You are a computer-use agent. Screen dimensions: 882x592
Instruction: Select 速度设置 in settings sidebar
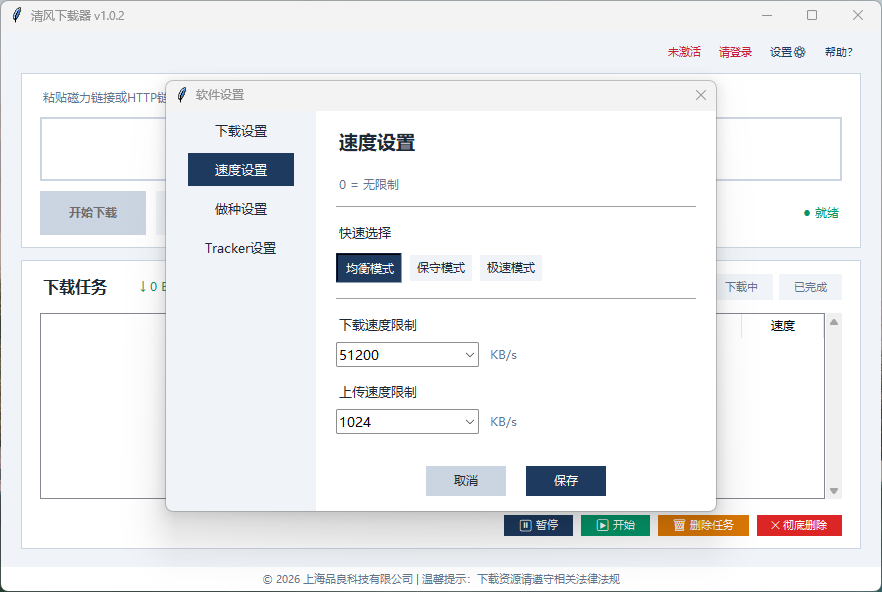point(241,169)
